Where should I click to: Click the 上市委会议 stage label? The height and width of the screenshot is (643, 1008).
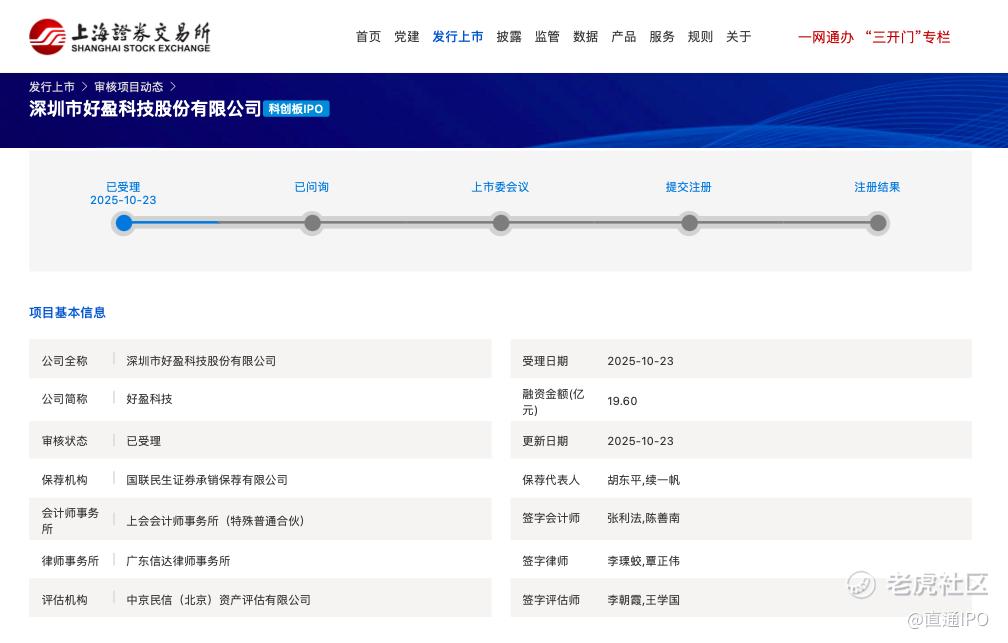click(500, 186)
